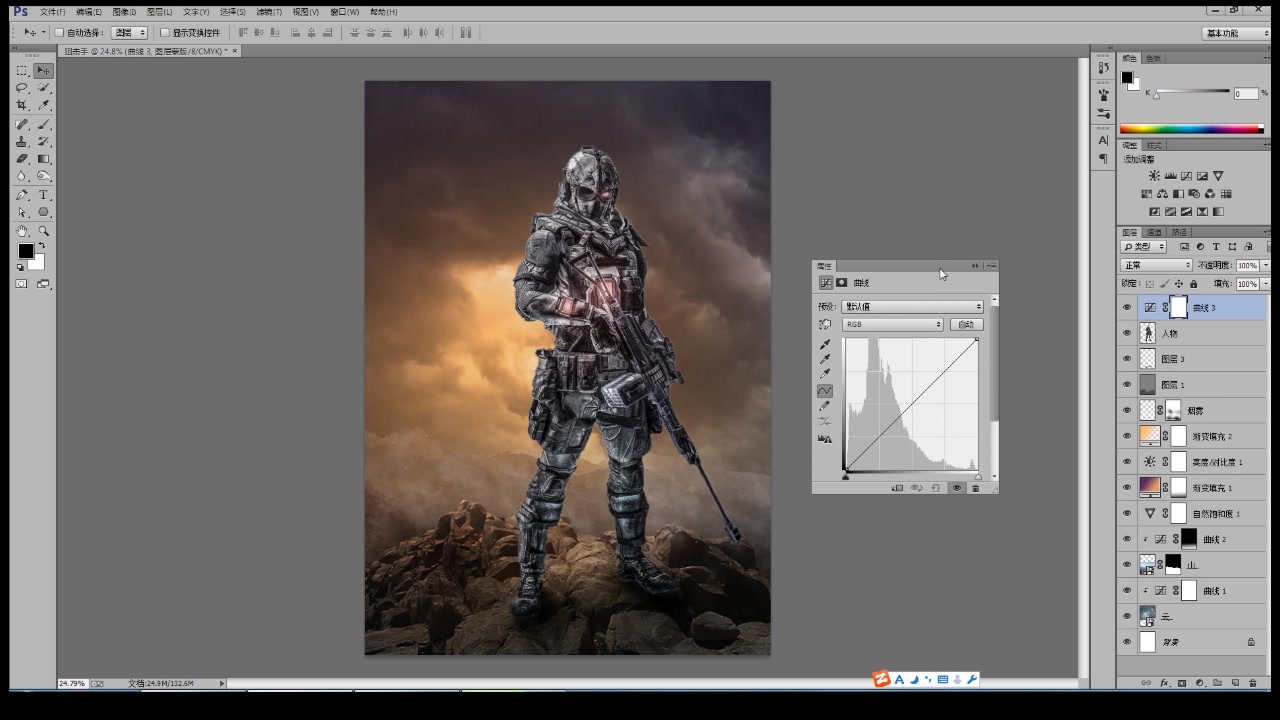This screenshot has height=720, width=1280.
Task: Select the Eraser tool
Action: [x=22, y=159]
